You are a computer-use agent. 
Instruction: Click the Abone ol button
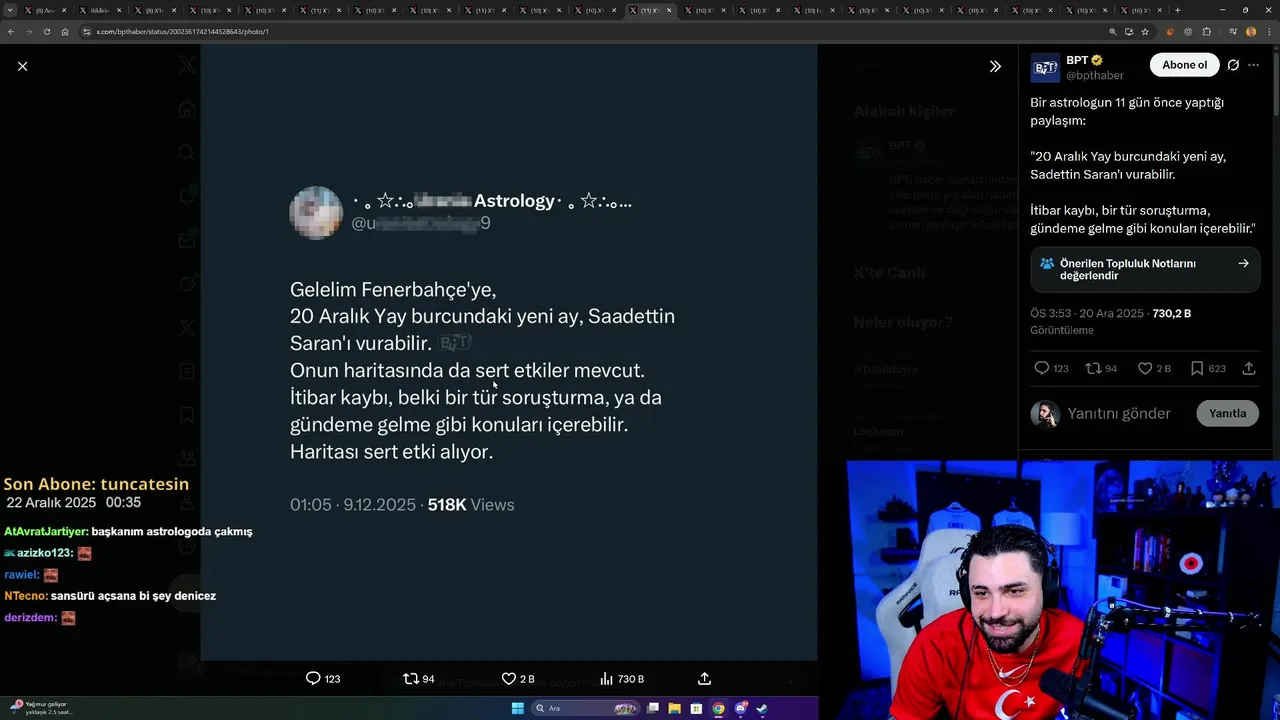1184,65
